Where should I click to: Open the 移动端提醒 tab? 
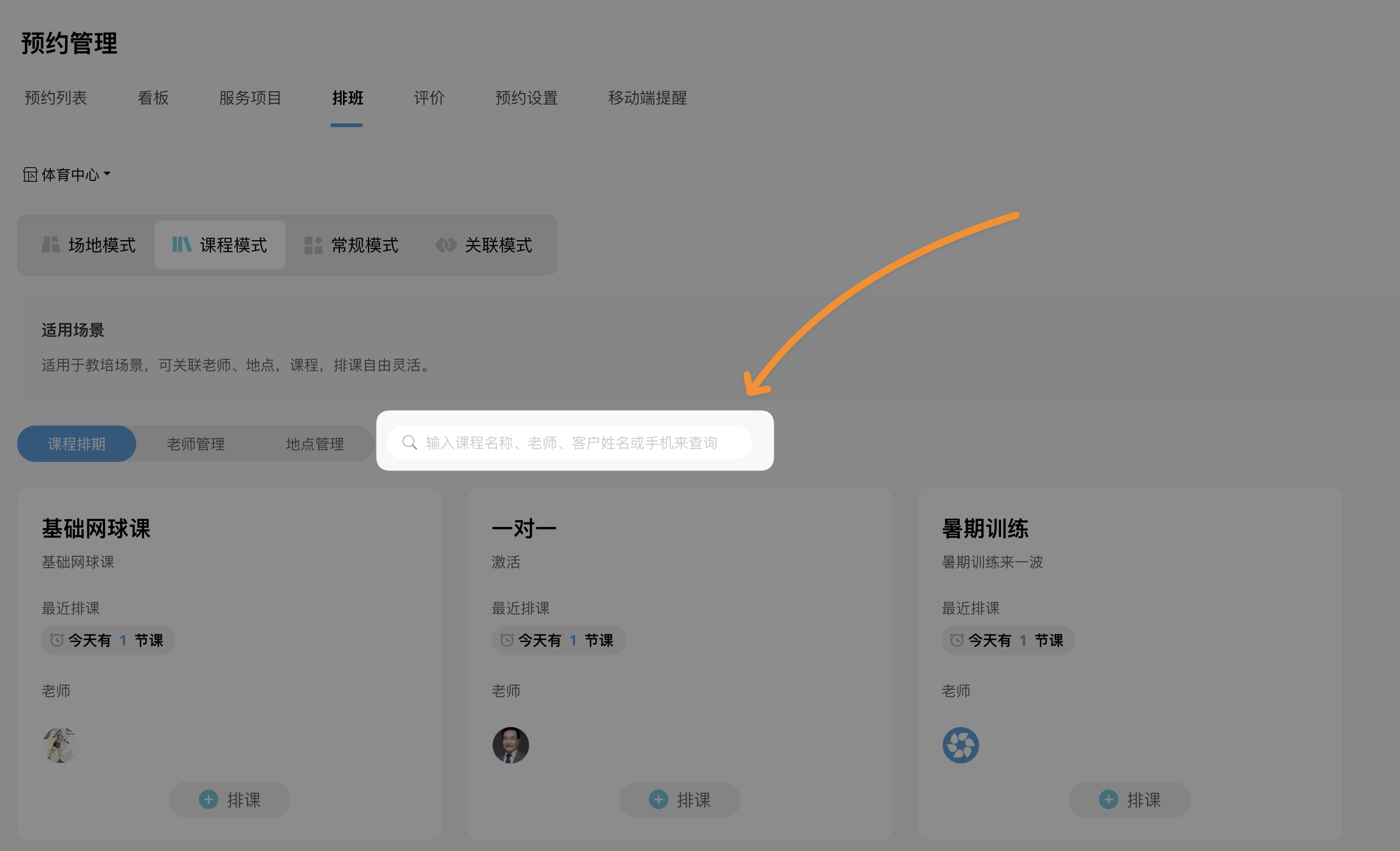648,98
